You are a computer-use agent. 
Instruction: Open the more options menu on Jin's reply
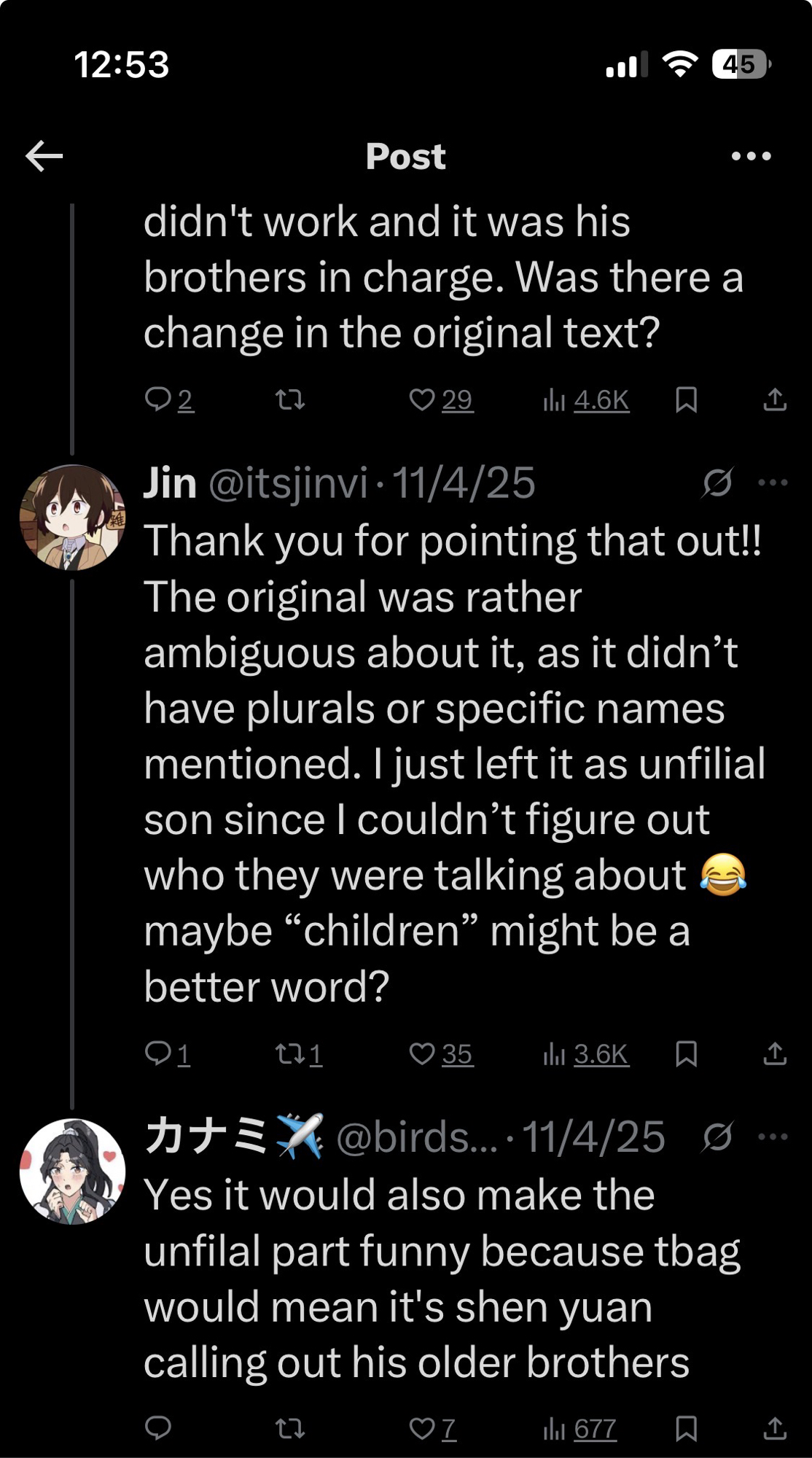click(x=773, y=483)
